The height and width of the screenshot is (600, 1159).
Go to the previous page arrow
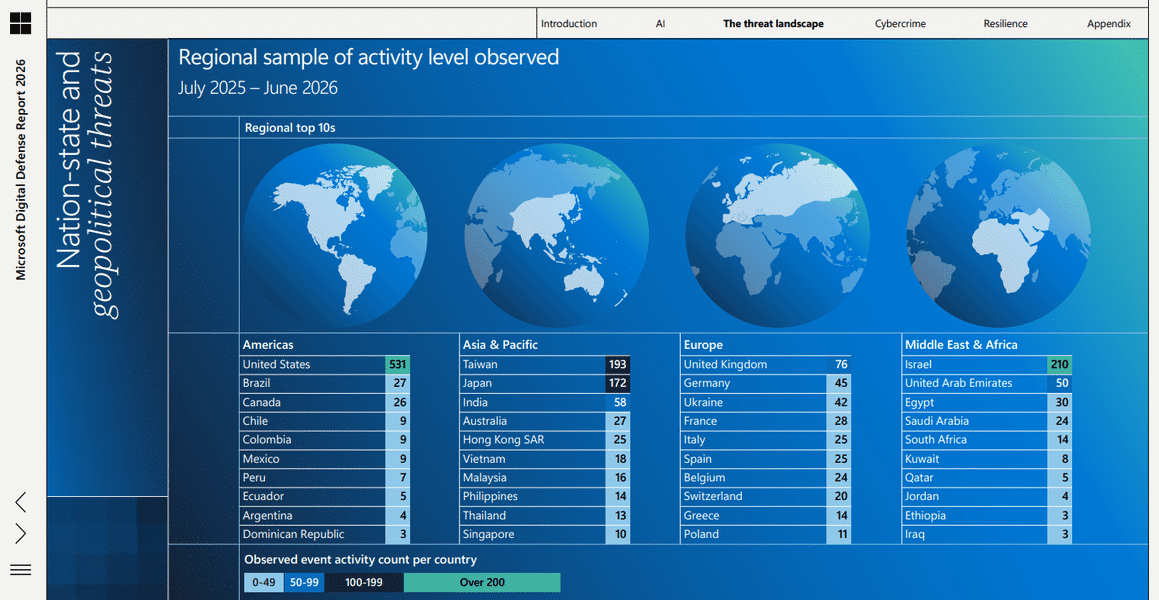21,502
